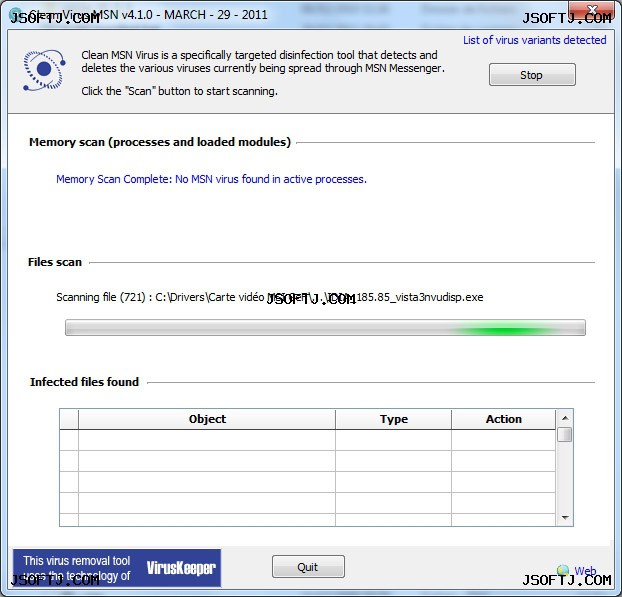622x597 pixels.
Task: Click the globe icon beside Web
Action: (563, 570)
